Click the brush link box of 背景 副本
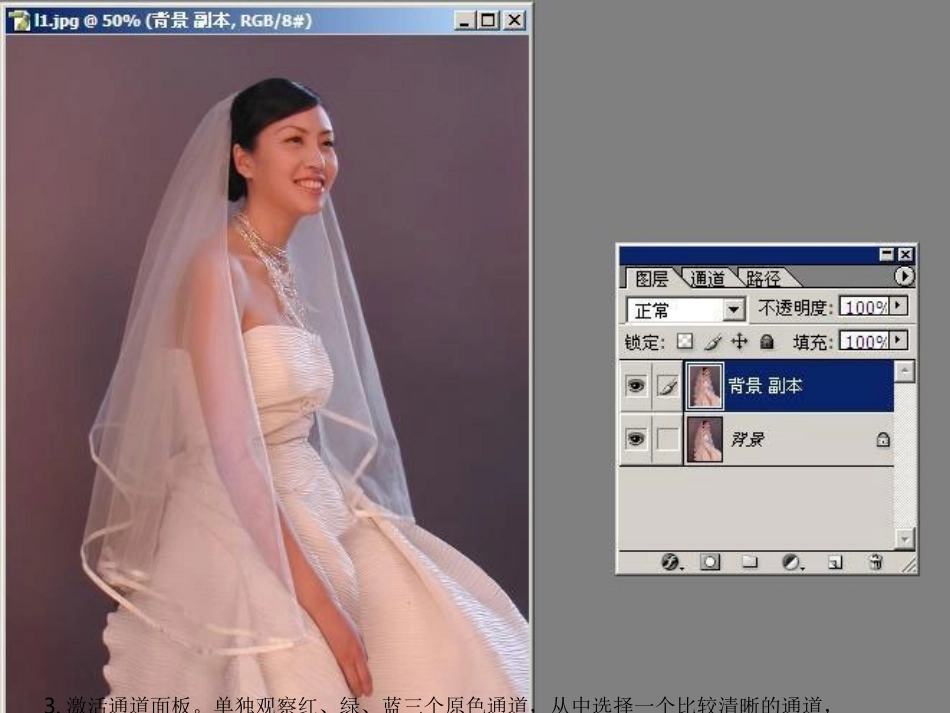The height and width of the screenshot is (713, 950). [668, 385]
